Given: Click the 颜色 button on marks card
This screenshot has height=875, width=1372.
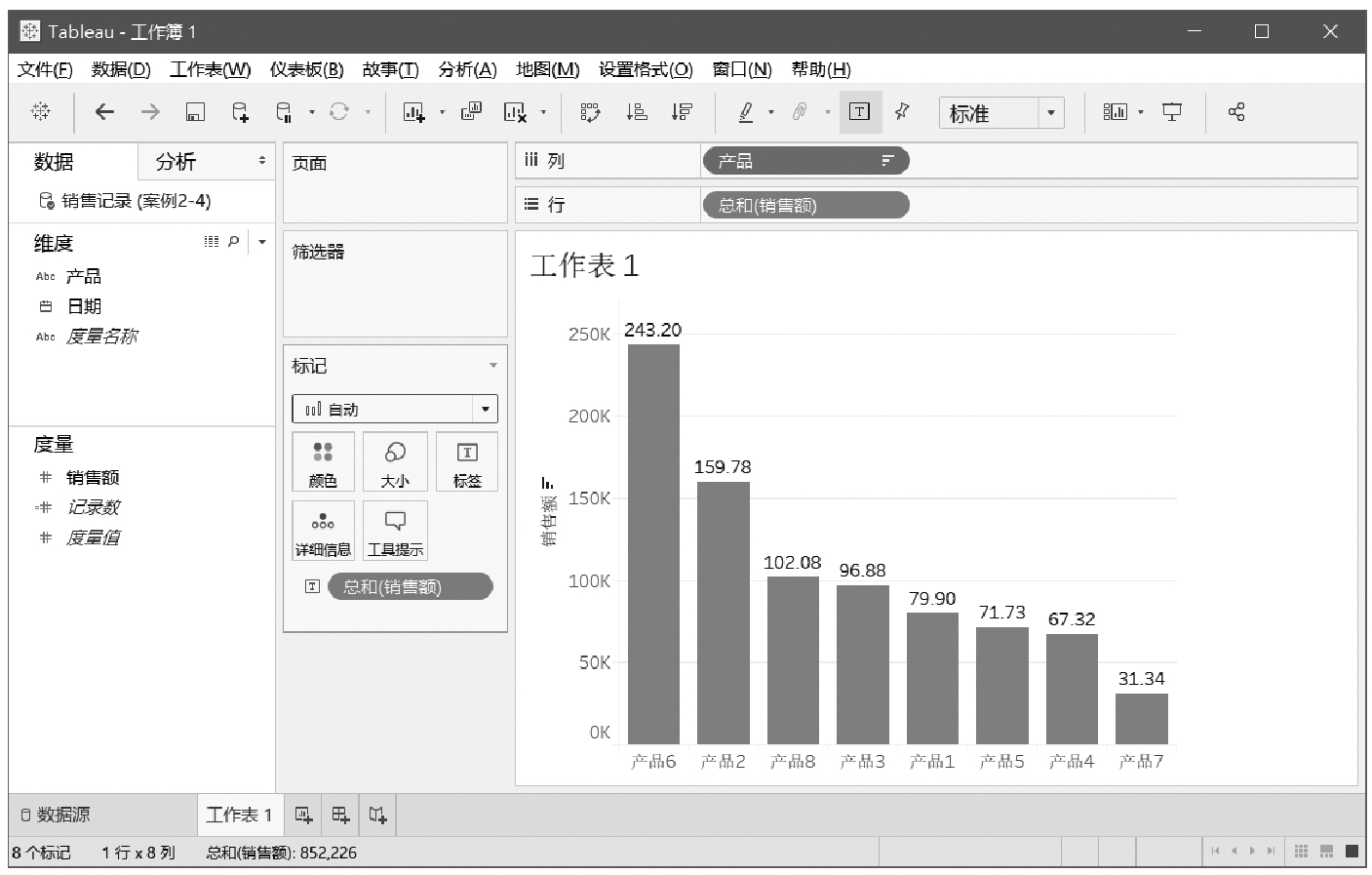Looking at the screenshot, I should [323, 462].
